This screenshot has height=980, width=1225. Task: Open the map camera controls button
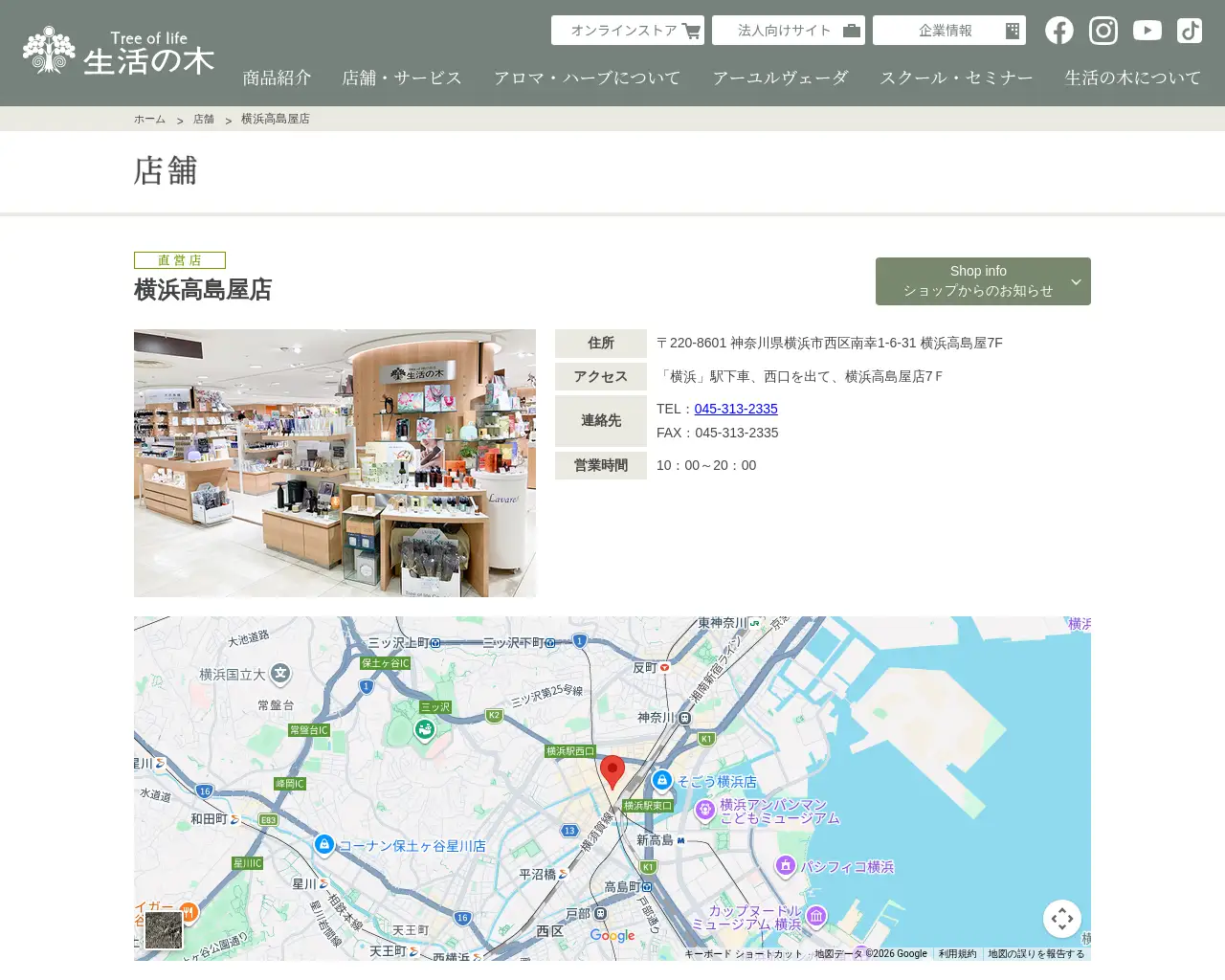tap(1062, 920)
